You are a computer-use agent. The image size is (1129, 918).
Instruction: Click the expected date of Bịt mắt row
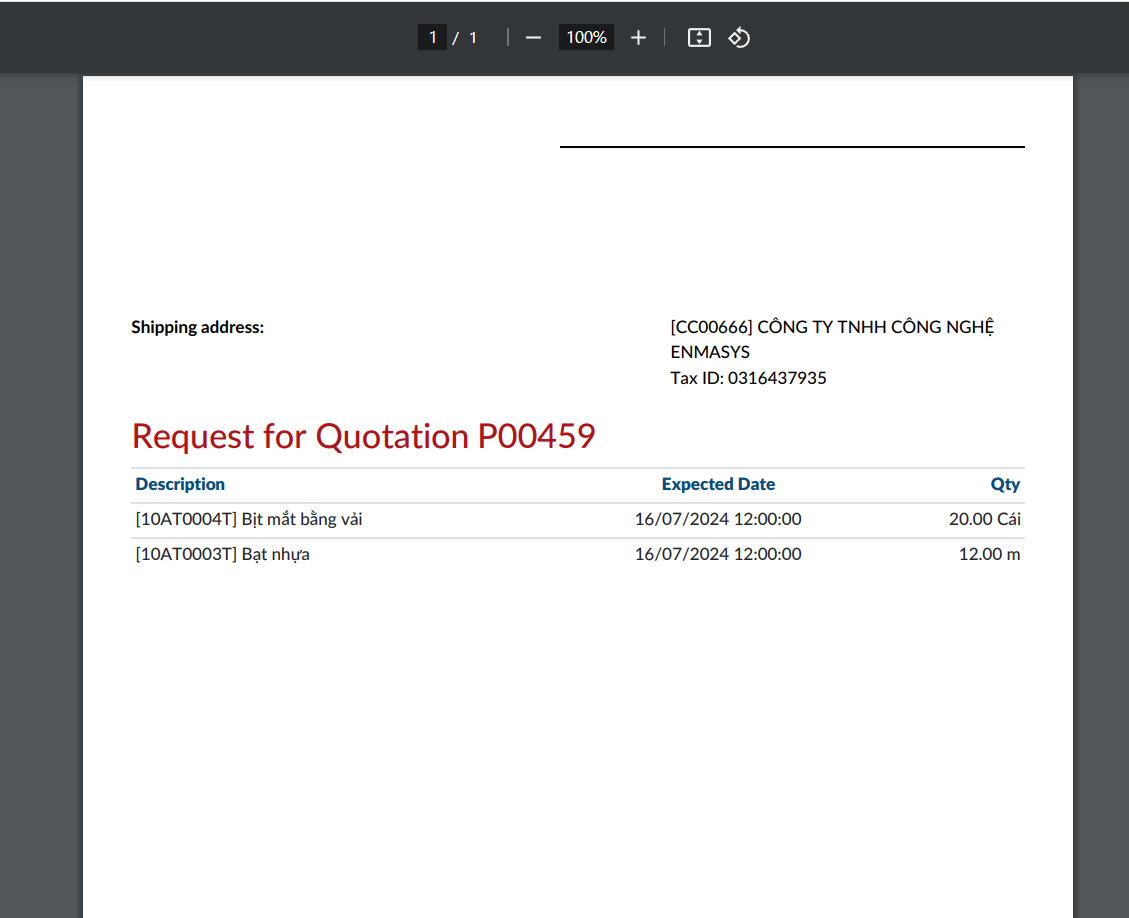click(x=718, y=520)
